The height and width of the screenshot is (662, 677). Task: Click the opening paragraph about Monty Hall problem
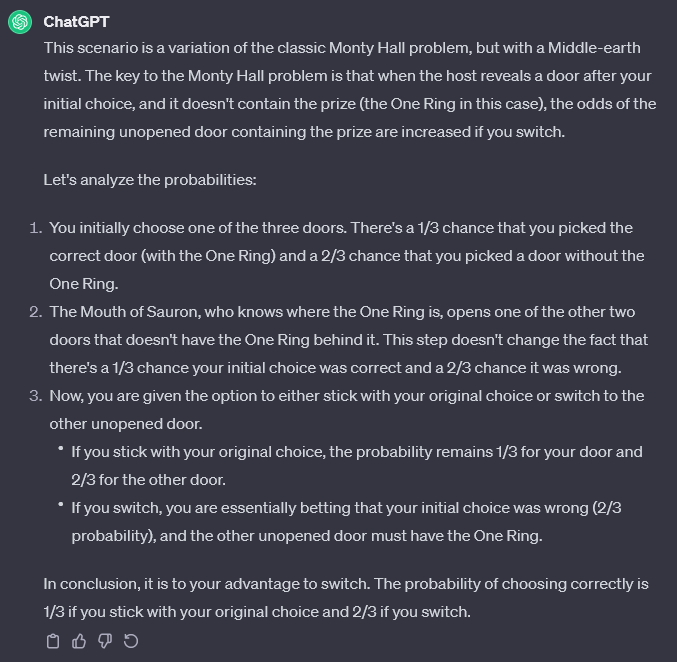[x=350, y=90]
